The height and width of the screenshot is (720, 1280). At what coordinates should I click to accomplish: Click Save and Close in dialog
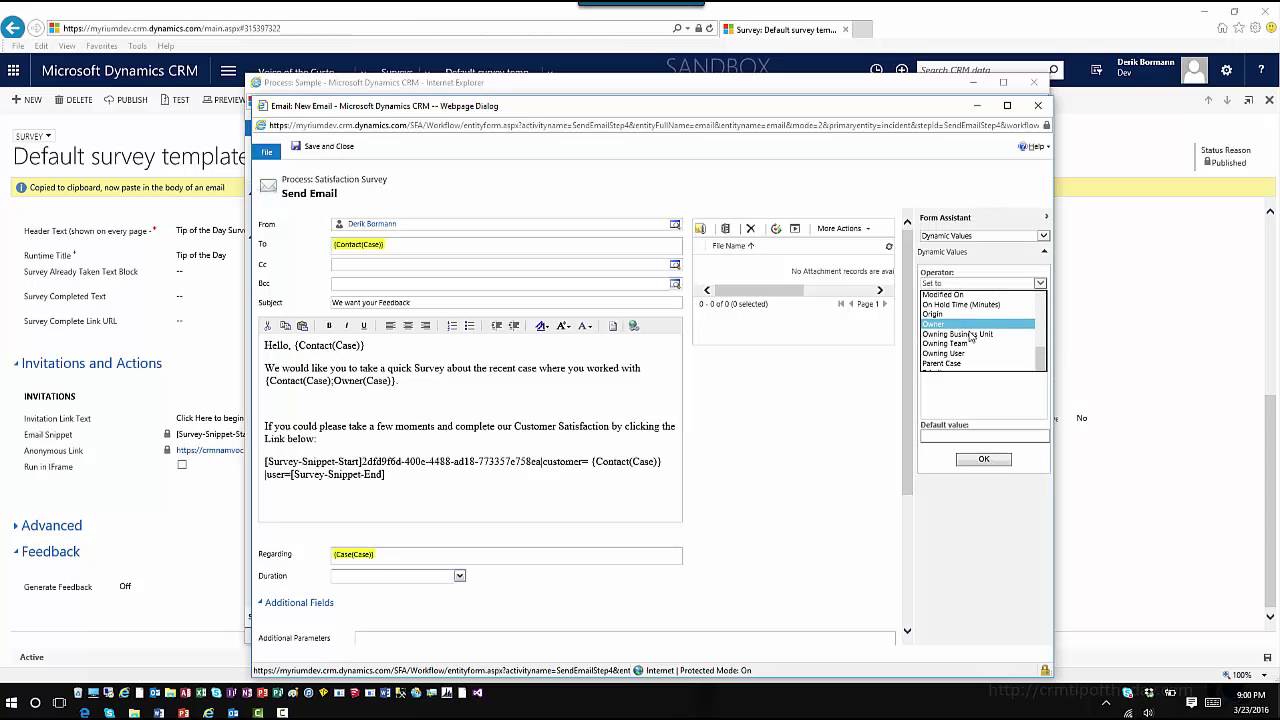click(x=322, y=146)
